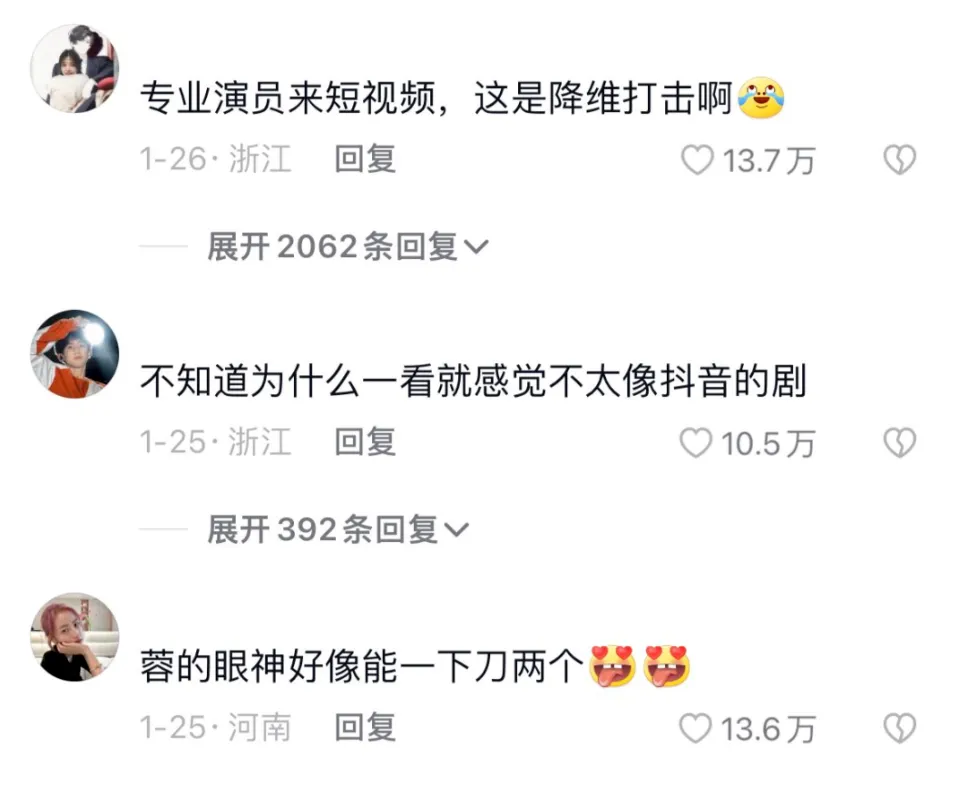Image resolution: width=954 pixels, height=789 pixels.
Task: Like the comment with 10.5万 likes
Action: [x=695, y=442]
